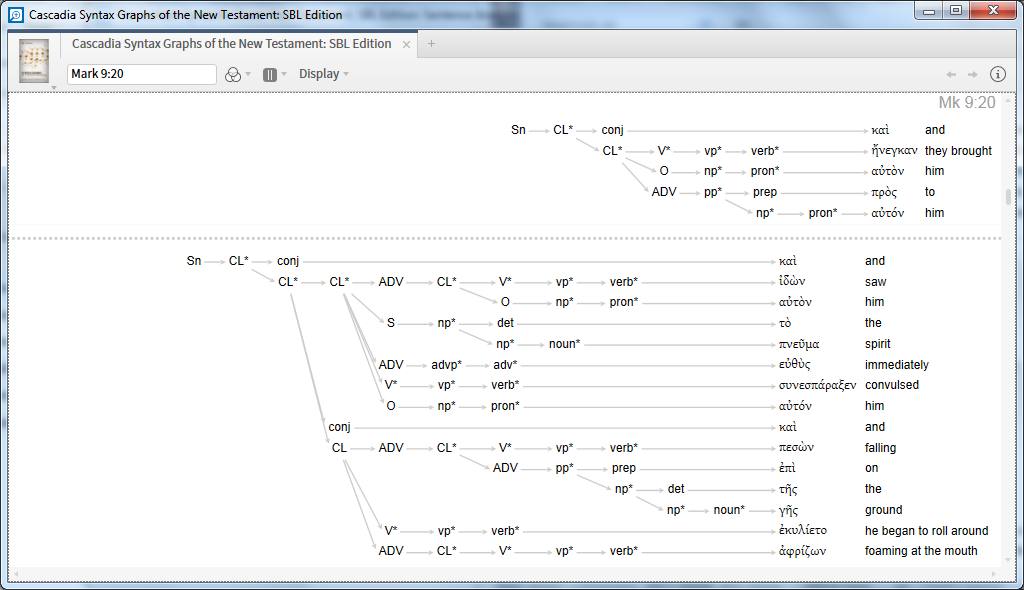Viewport: 1024px width, 590px height.
Task: Click the gloss 'convulsed'
Action: (x=891, y=385)
